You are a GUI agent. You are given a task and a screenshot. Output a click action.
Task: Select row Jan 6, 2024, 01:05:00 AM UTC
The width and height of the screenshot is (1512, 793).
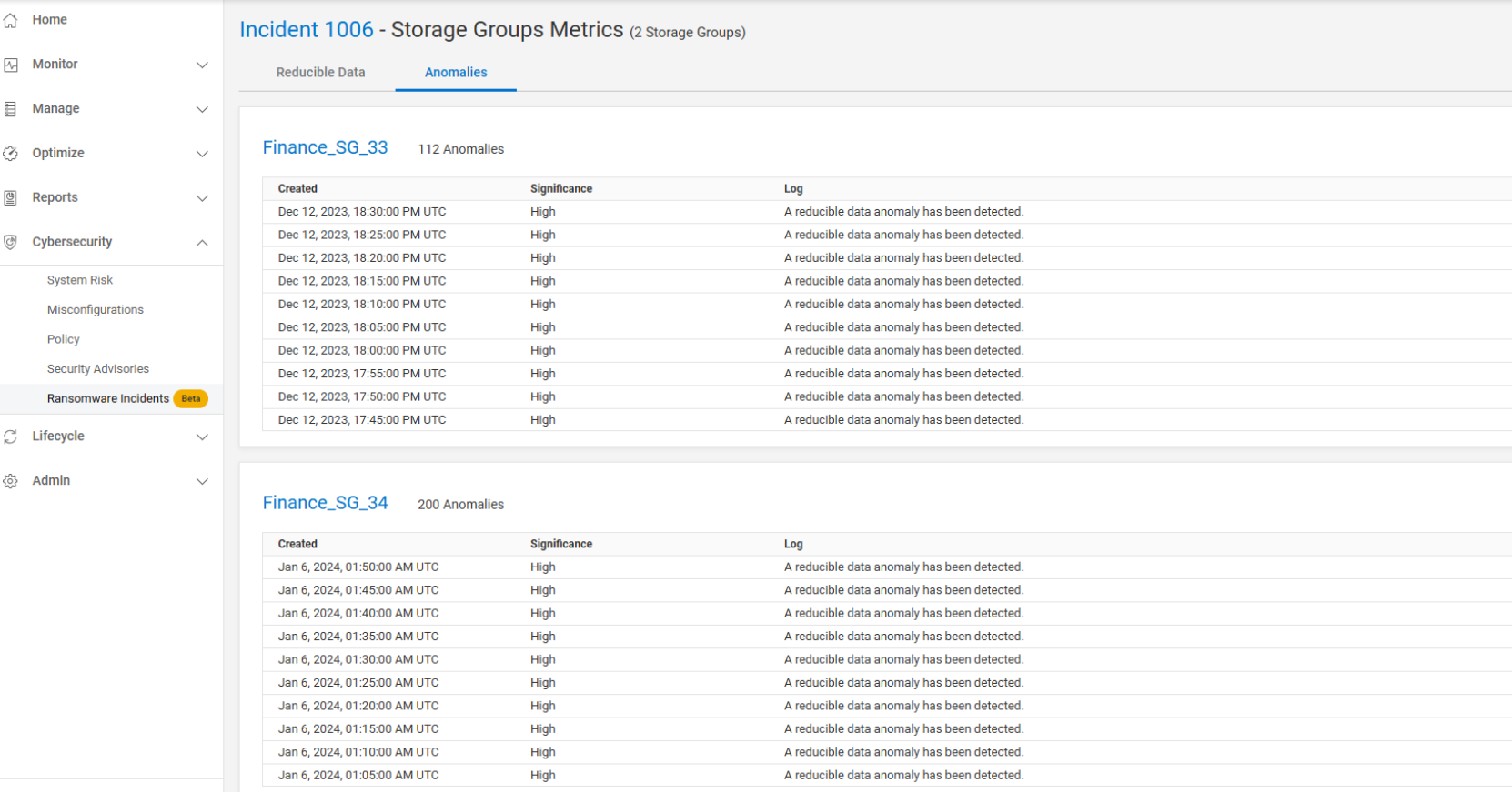(x=887, y=776)
